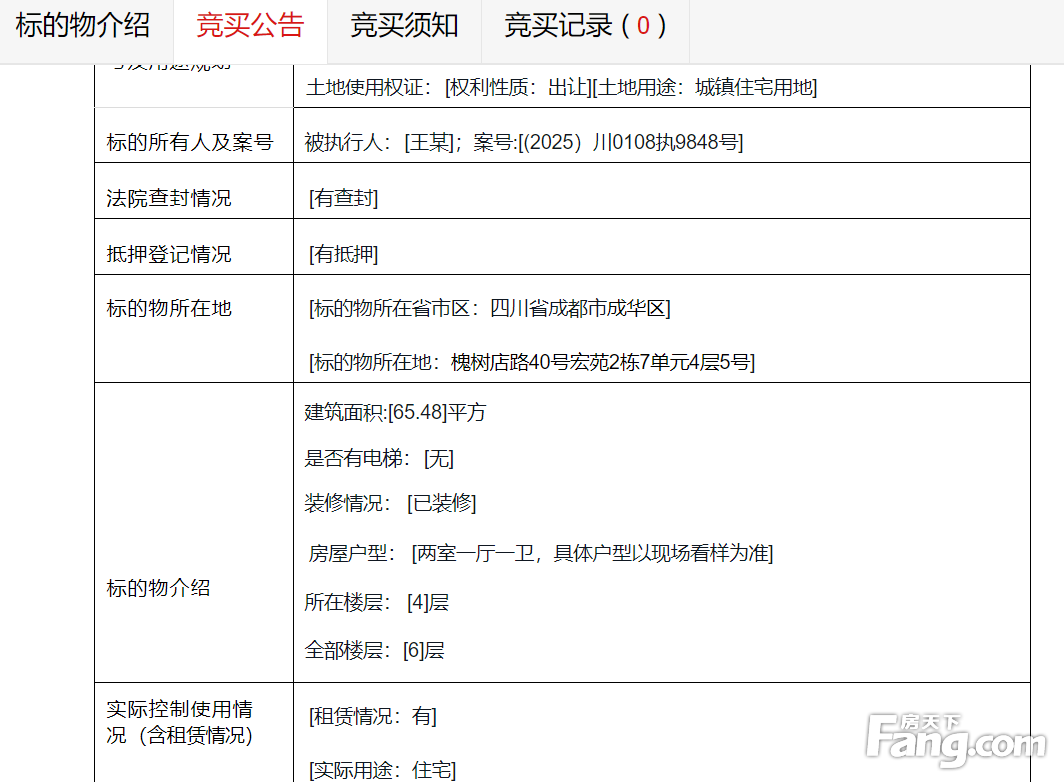Click the 标的物所在地 row label
This screenshot has height=782, width=1064.
pyautogui.click(x=169, y=308)
